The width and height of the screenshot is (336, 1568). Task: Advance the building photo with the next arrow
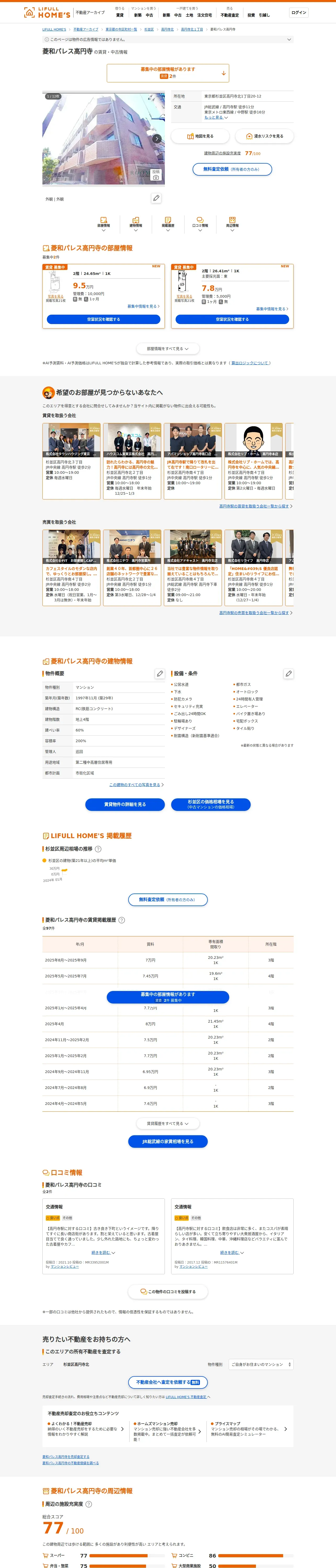point(157,139)
